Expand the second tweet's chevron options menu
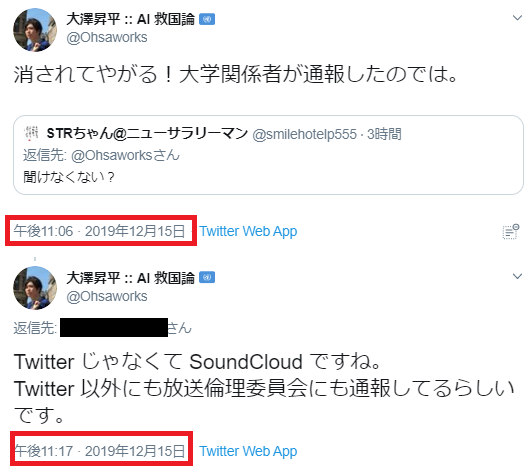This screenshot has height=472, width=532. (x=517, y=276)
